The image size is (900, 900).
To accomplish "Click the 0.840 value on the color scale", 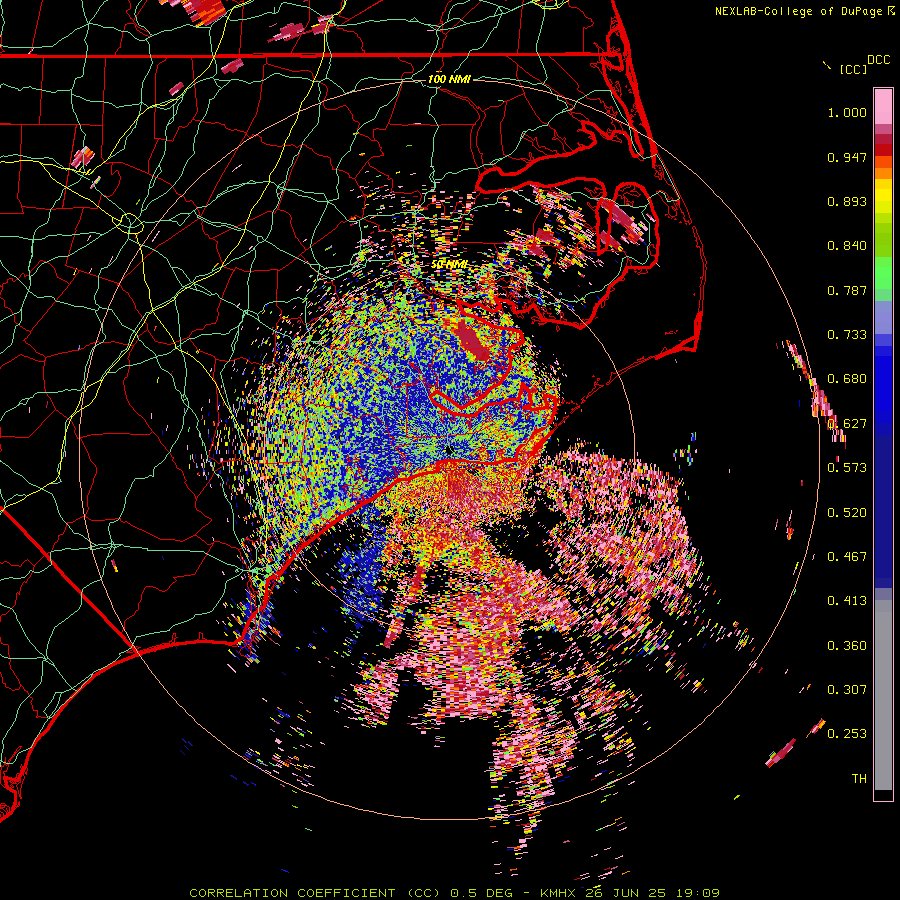I will tap(847, 246).
